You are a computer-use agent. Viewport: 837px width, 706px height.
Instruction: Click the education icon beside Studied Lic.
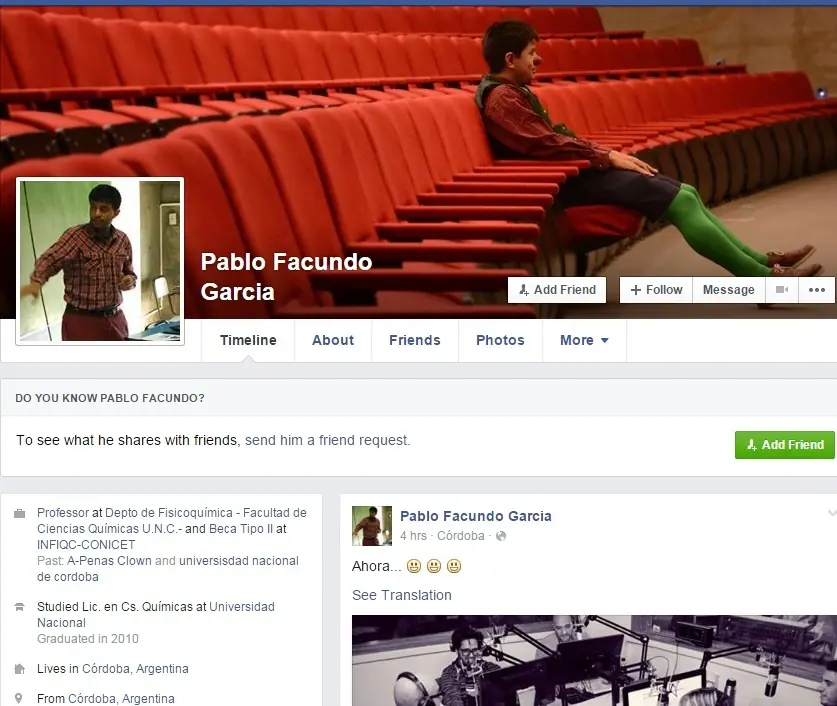(x=19, y=607)
